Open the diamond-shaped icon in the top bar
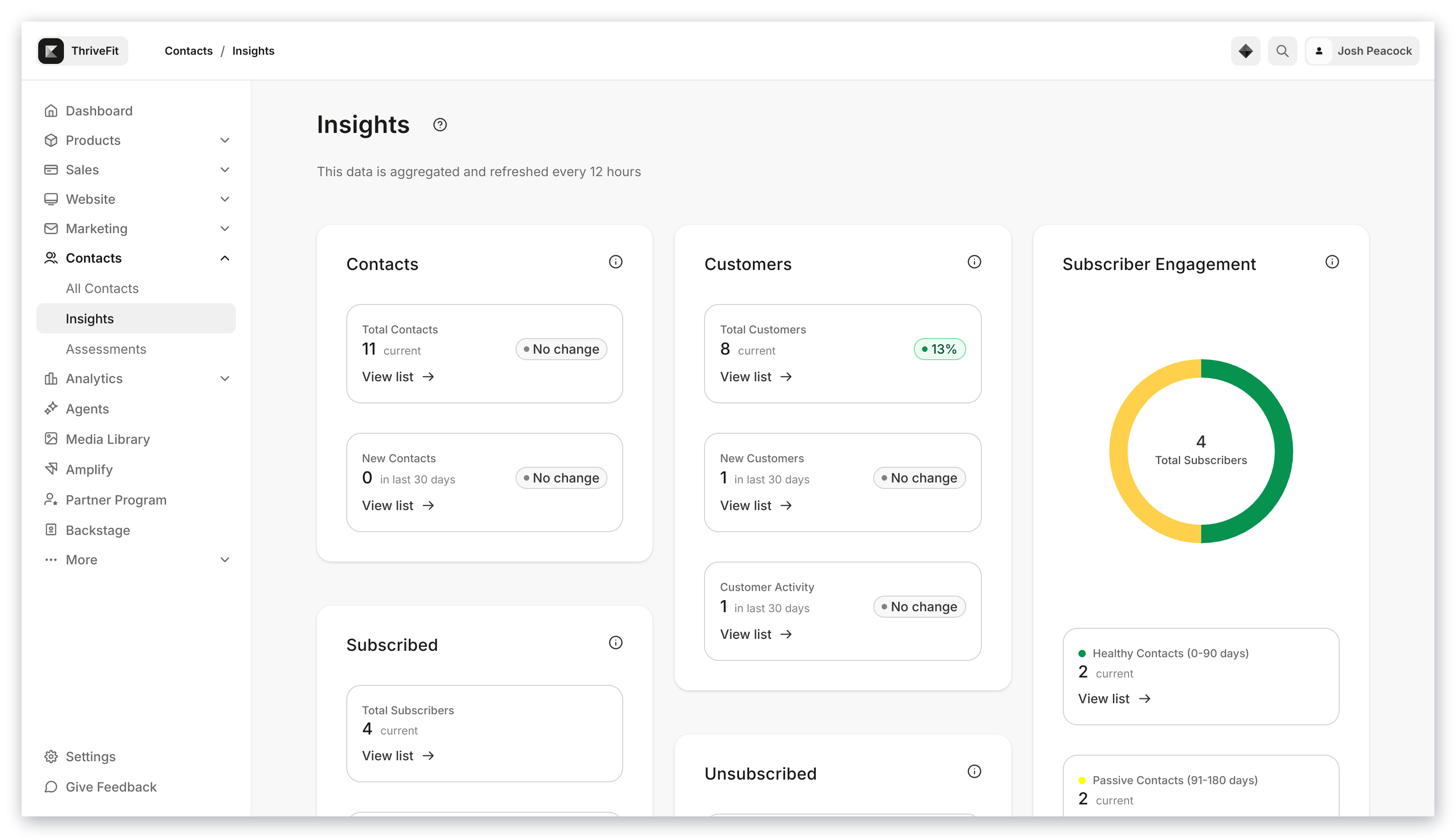The width and height of the screenshot is (1456, 838). pyautogui.click(x=1245, y=51)
